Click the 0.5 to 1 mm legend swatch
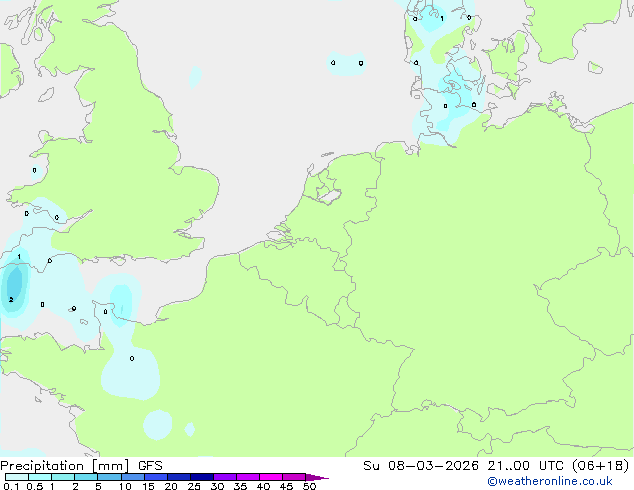This screenshot has width=634, height=490. 40,477
